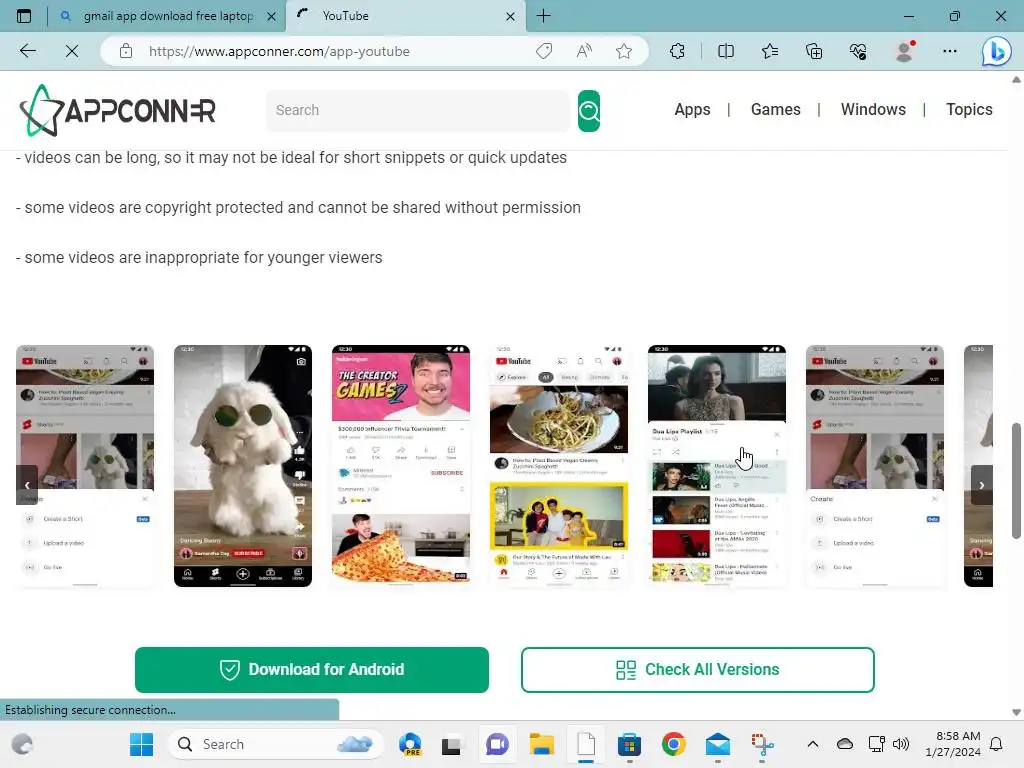1024x768 pixels.
Task: Close the gmail app download tab
Action: [x=271, y=16]
